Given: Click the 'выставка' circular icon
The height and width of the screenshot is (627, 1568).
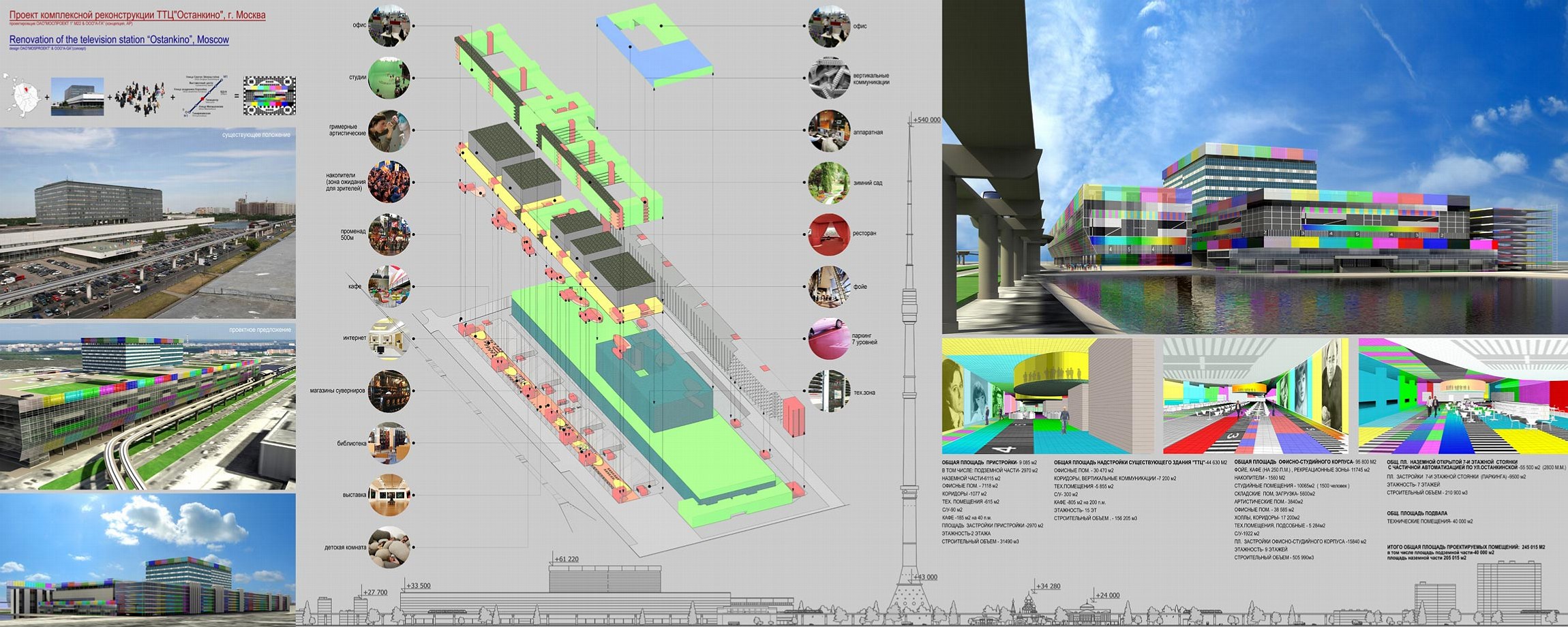Looking at the screenshot, I should tap(389, 495).
